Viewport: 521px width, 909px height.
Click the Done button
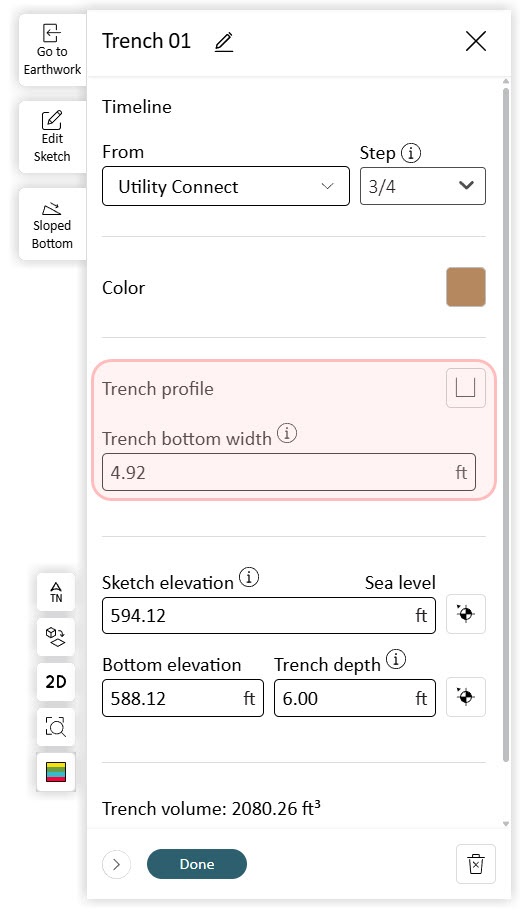pyautogui.click(x=197, y=864)
